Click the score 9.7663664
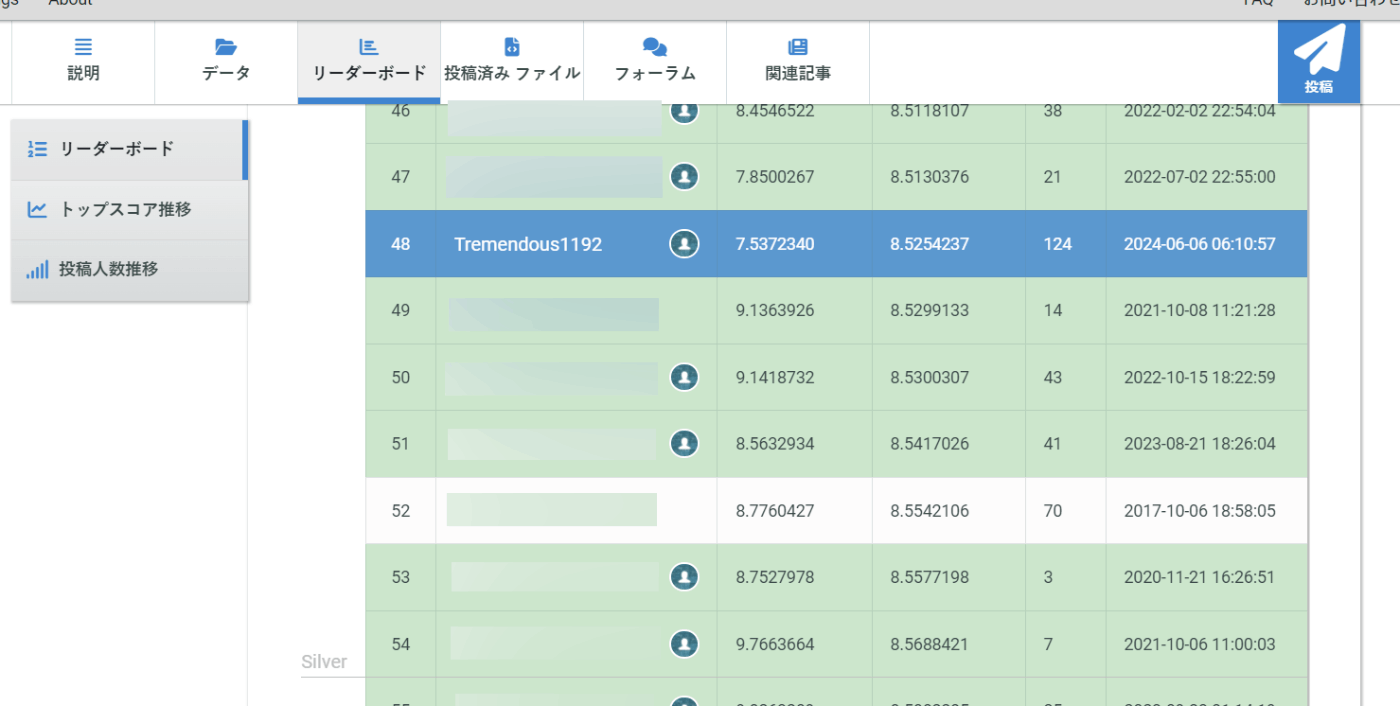This screenshot has width=1400, height=706. coord(775,645)
